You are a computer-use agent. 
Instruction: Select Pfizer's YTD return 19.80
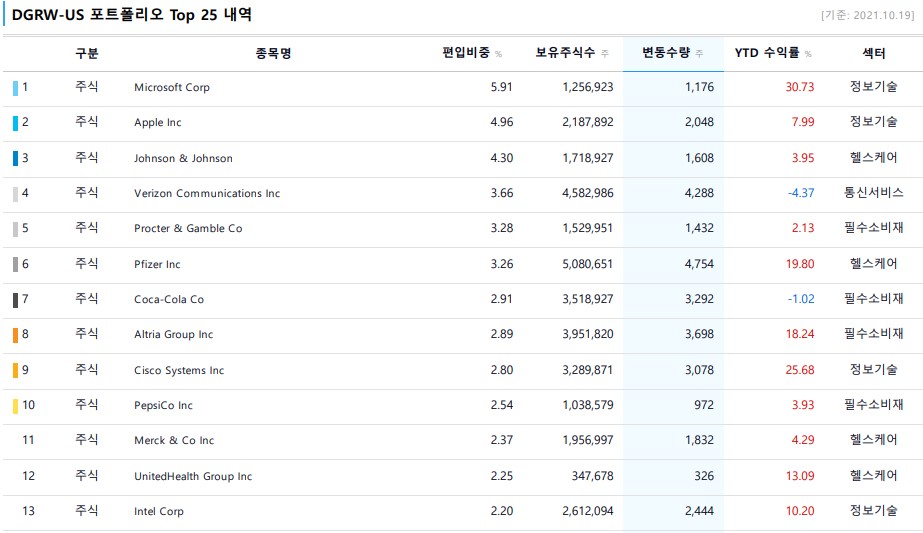800,264
